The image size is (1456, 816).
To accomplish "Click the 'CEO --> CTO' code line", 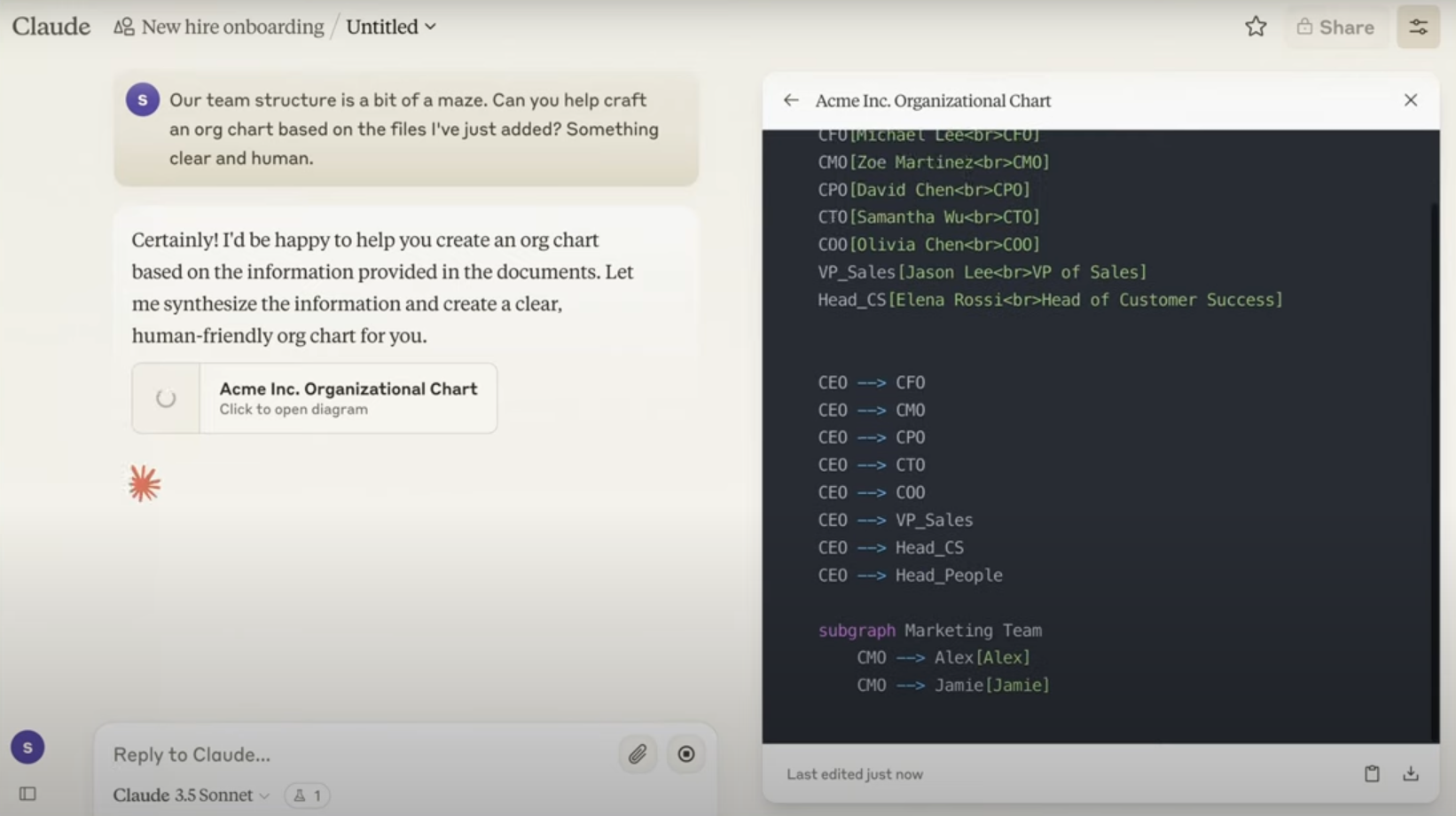I will [872, 466].
